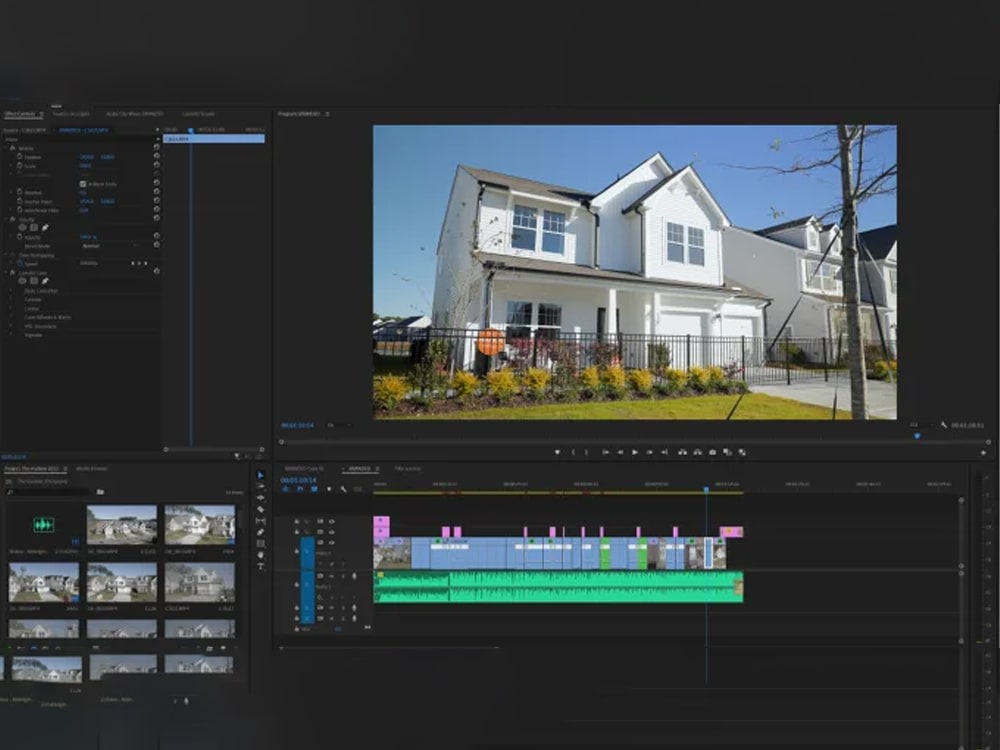The height and width of the screenshot is (750, 1000).
Task: Collapse the Motion effect section
Action: pyautogui.click(x=6, y=148)
